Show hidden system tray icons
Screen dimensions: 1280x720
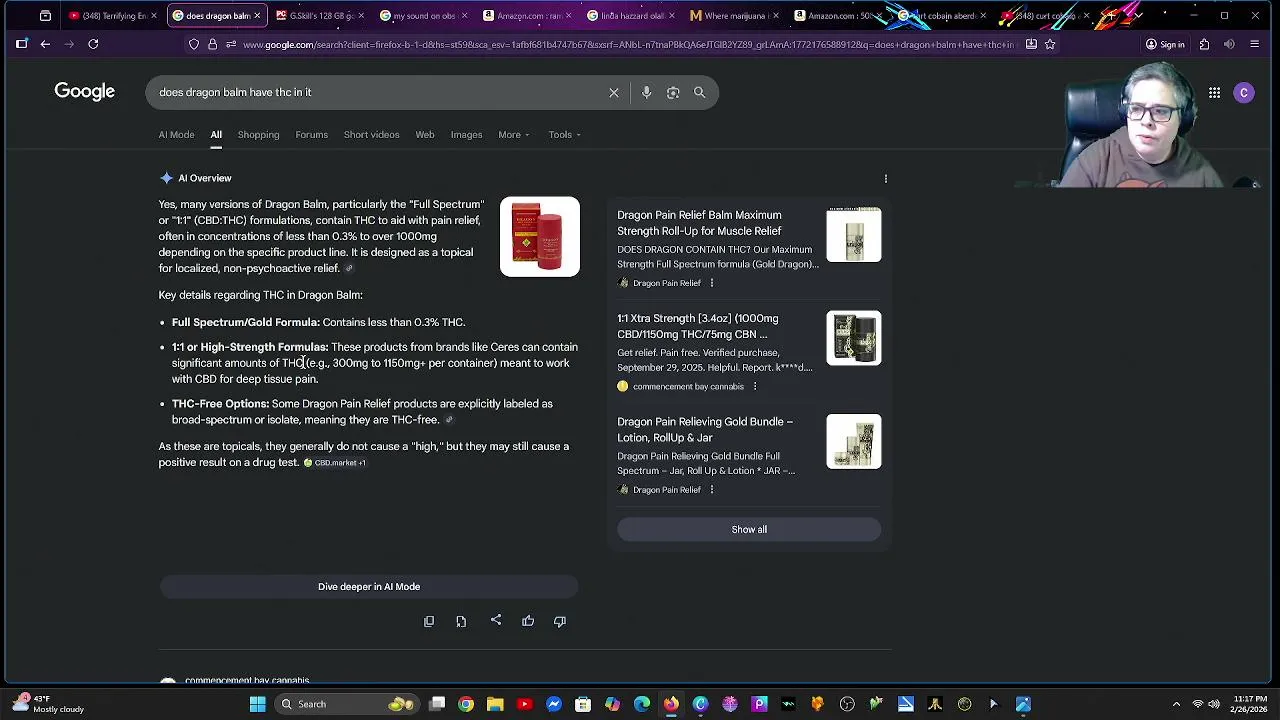tap(1176, 704)
